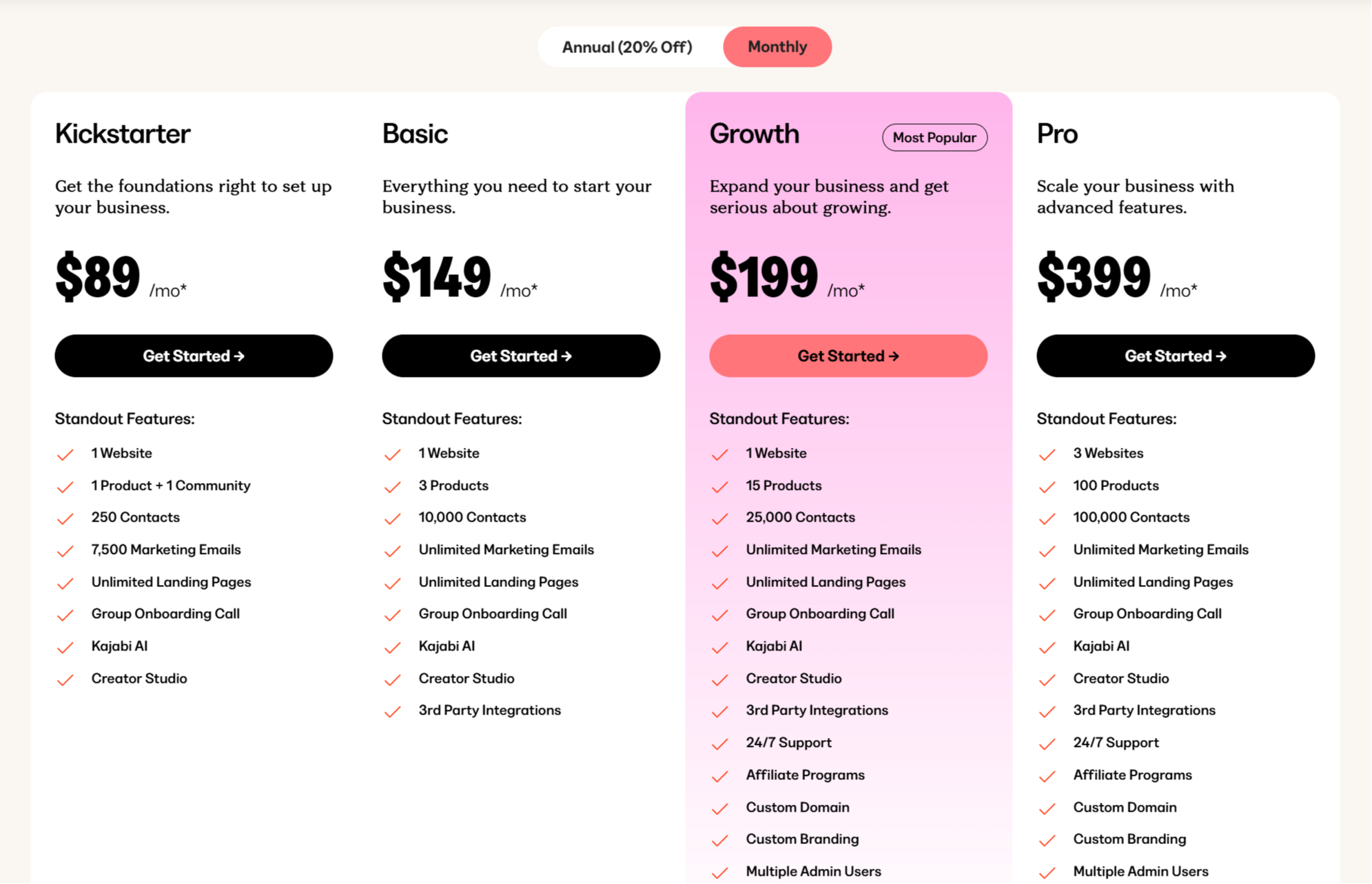
Task: Click checkmark next to Kickstarter Kajabi AI
Action: 65,647
